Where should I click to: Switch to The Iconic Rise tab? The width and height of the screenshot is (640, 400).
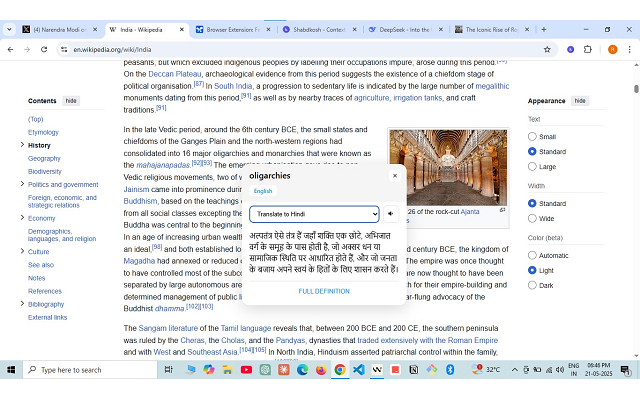[x=491, y=29]
